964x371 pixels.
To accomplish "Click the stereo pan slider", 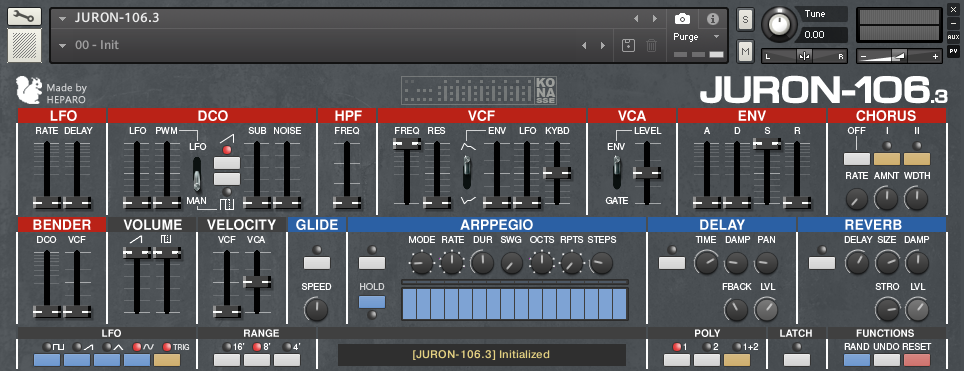I will [x=805, y=56].
